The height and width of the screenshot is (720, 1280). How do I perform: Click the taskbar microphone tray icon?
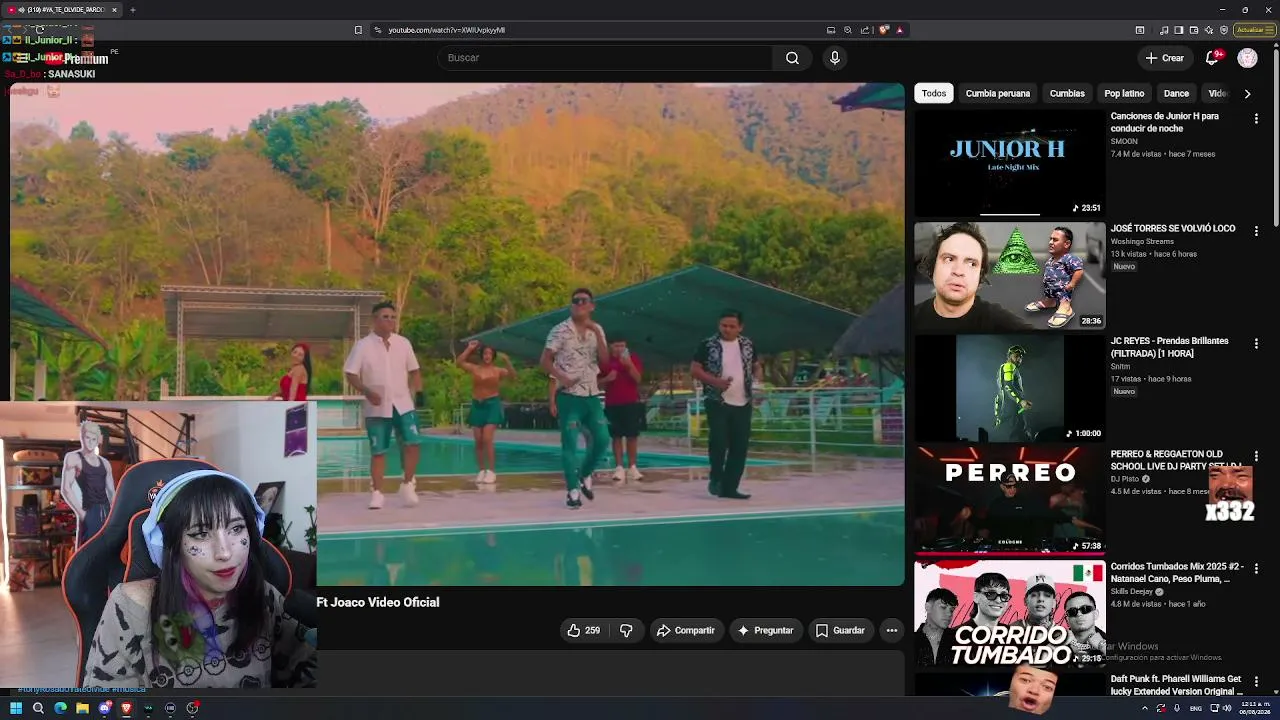tap(1175, 708)
